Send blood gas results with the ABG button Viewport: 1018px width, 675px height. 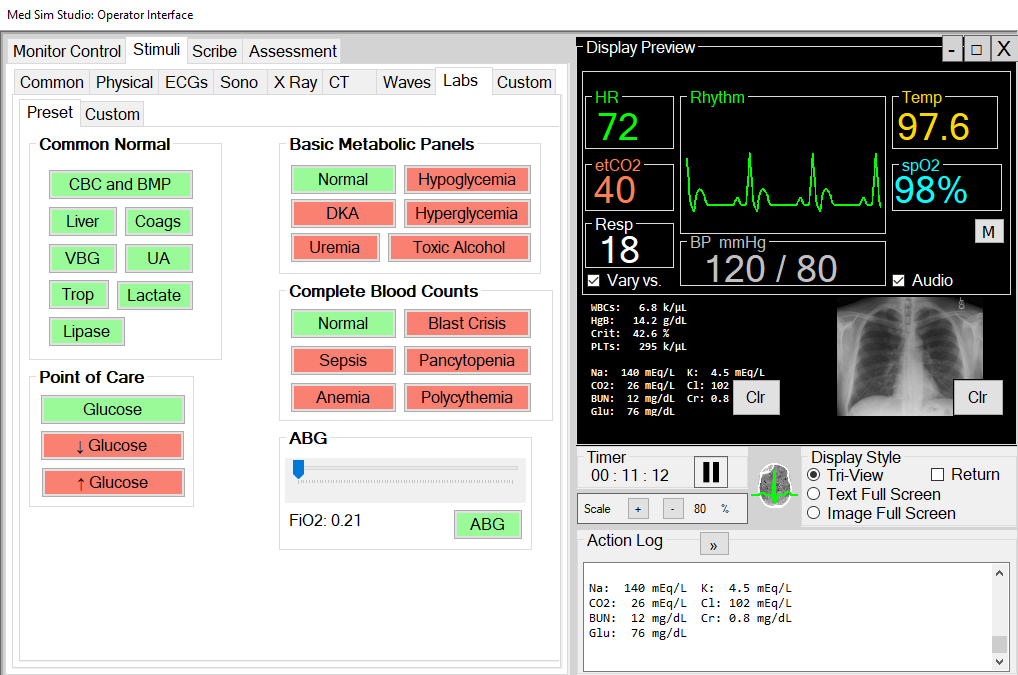point(487,524)
